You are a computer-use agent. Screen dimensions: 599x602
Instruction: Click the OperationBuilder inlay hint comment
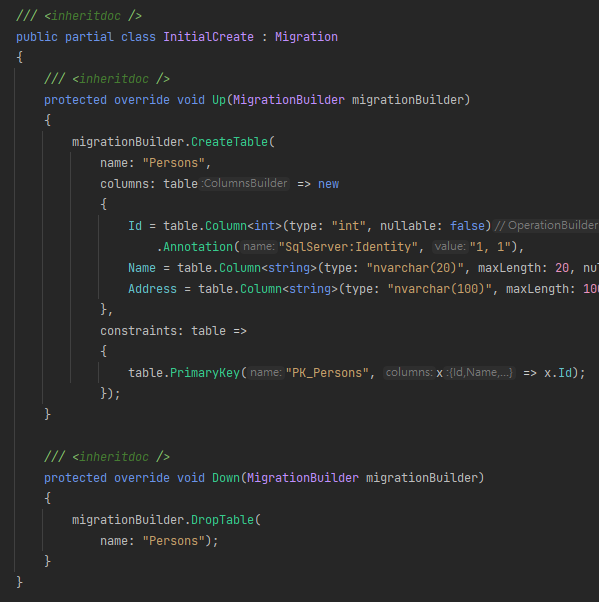tap(546, 225)
